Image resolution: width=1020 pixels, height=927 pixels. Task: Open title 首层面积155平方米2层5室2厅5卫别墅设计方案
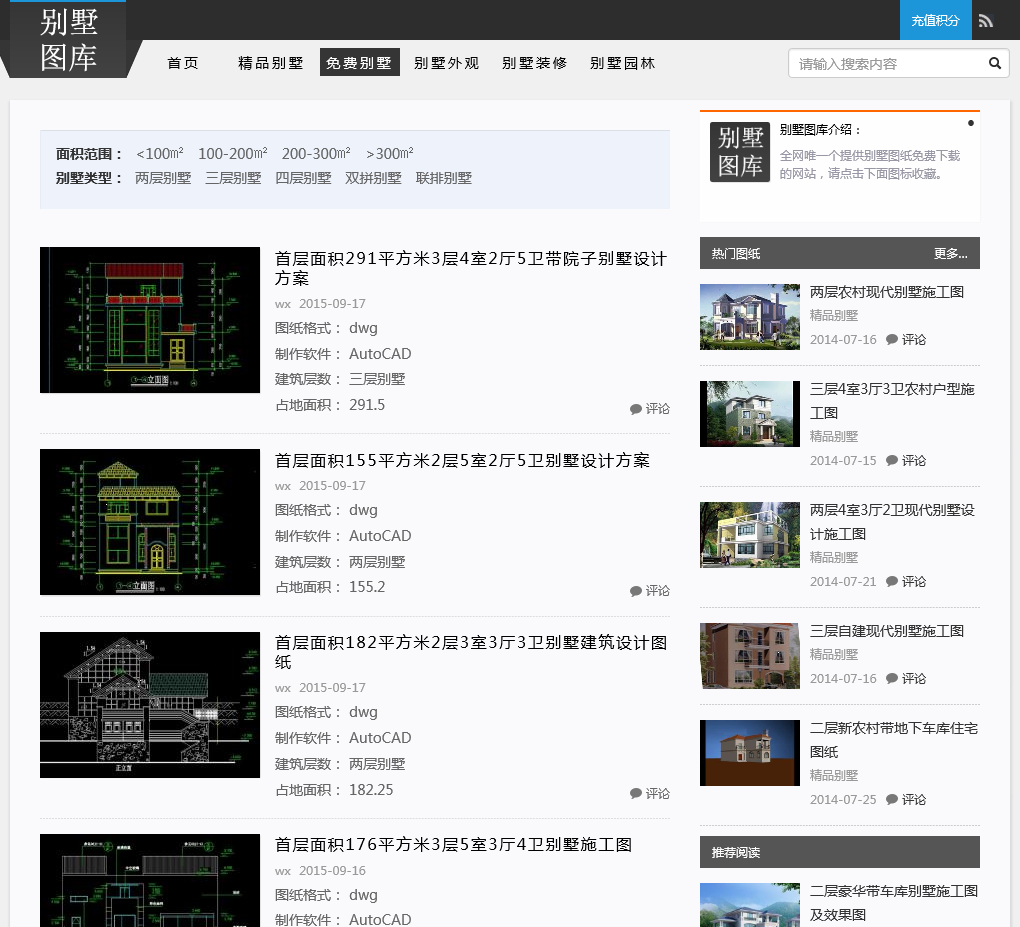(462, 460)
